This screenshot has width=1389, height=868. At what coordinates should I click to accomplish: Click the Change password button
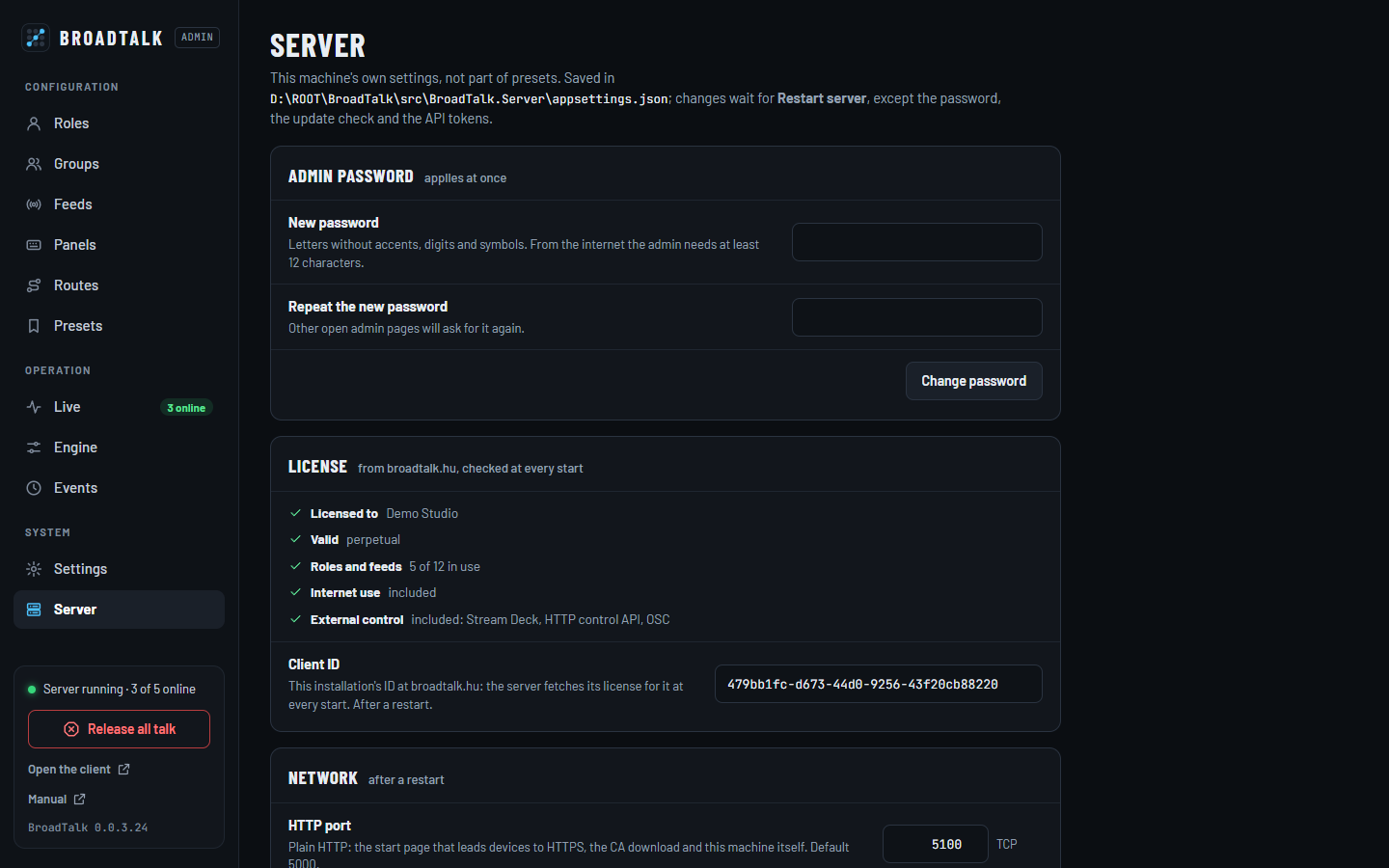tap(974, 381)
